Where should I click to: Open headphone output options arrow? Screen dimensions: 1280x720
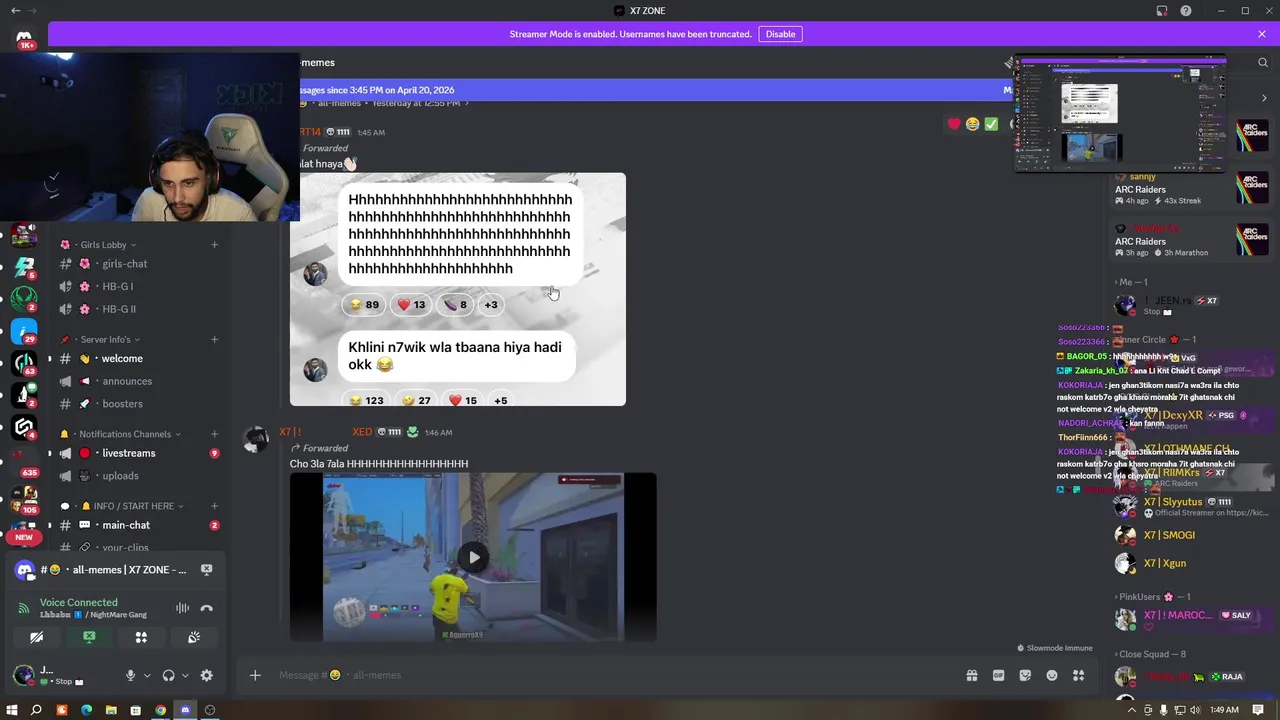pyautogui.click(x=185, y=675)
